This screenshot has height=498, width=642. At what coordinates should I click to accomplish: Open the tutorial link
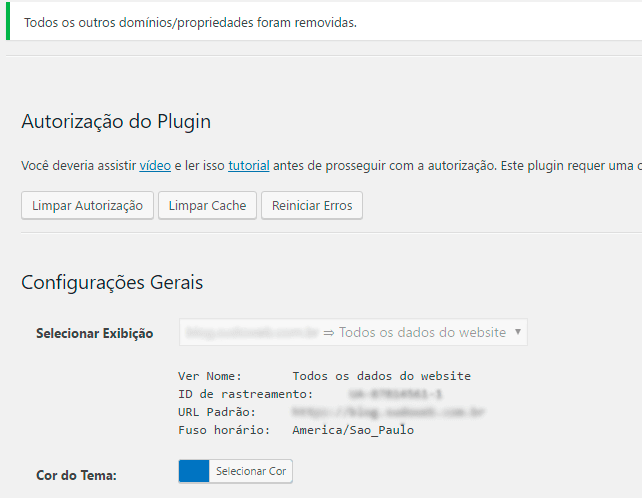click(x=249, y=165)
